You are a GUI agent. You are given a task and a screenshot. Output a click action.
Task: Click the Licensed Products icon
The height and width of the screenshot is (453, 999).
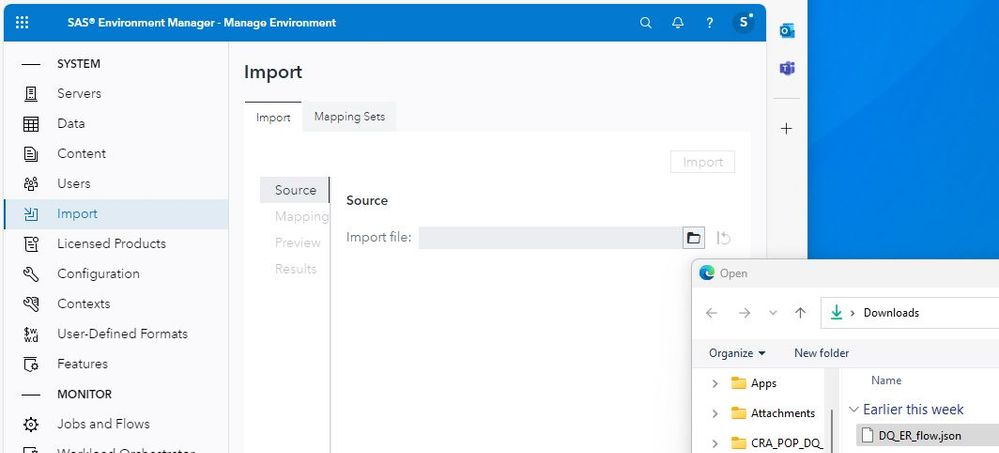[31, 243]
